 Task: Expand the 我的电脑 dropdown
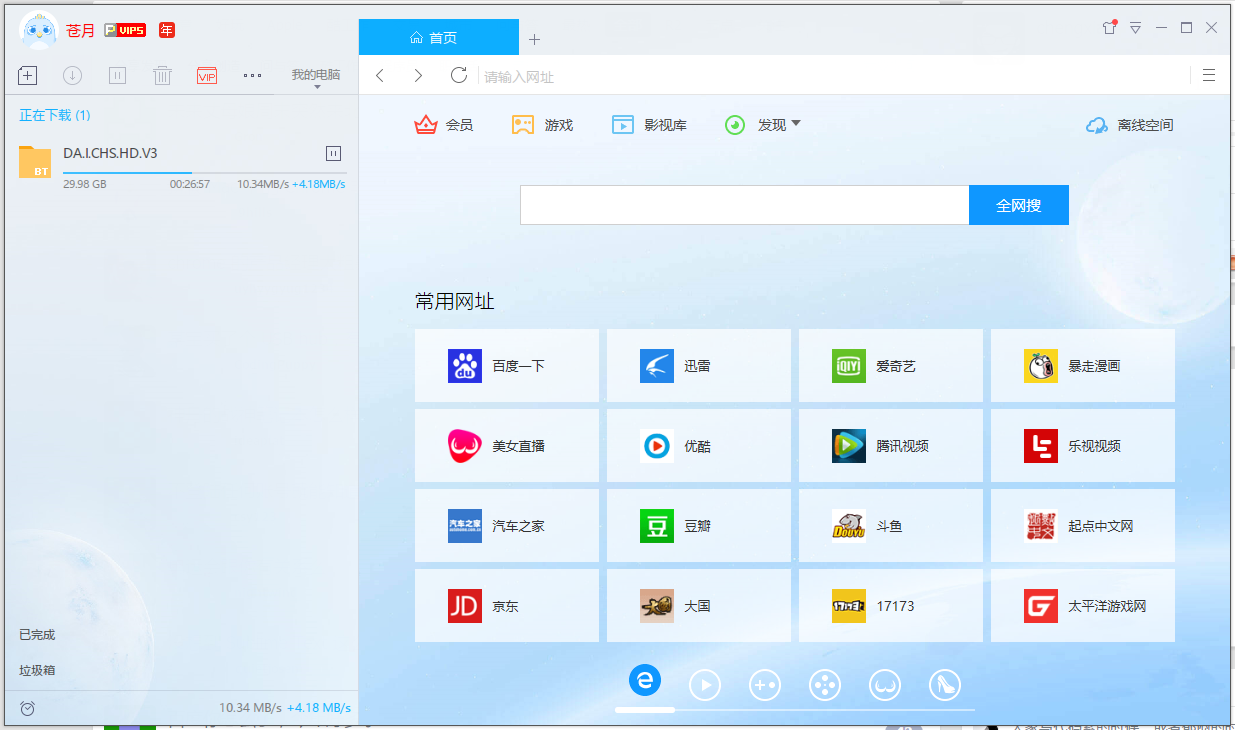[316, 78]
